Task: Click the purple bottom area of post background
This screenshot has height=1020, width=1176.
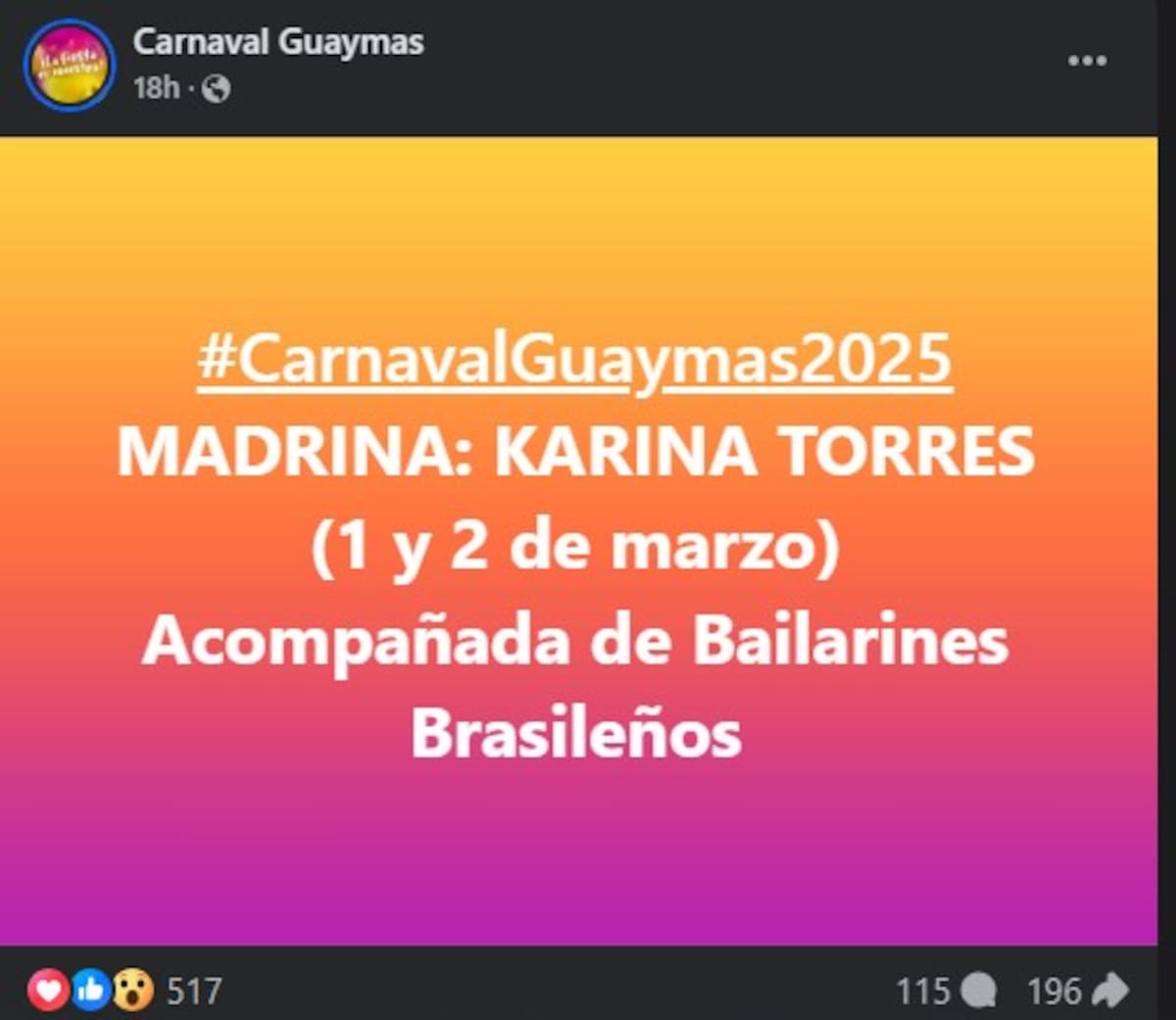Action: 578,882
